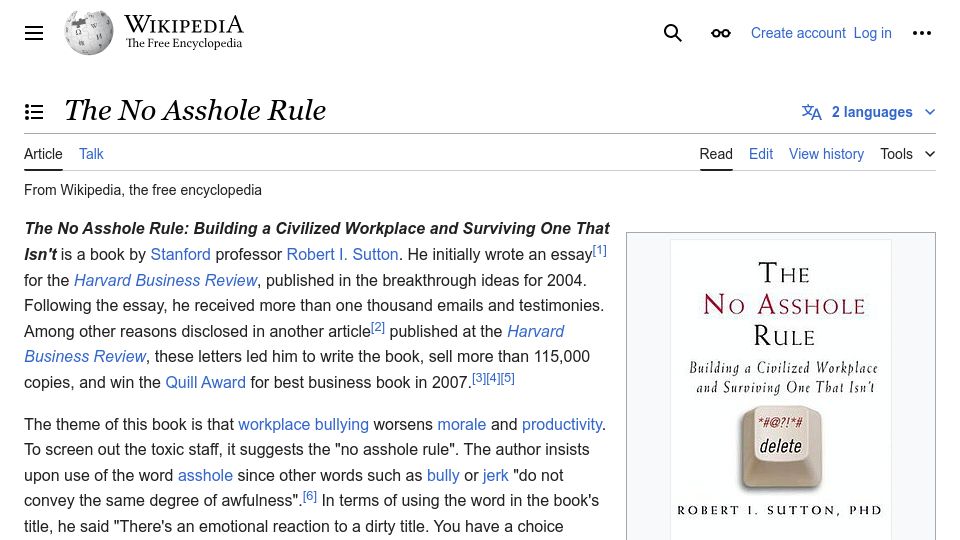Select the Read tab
960x540 pixels.
716,154
